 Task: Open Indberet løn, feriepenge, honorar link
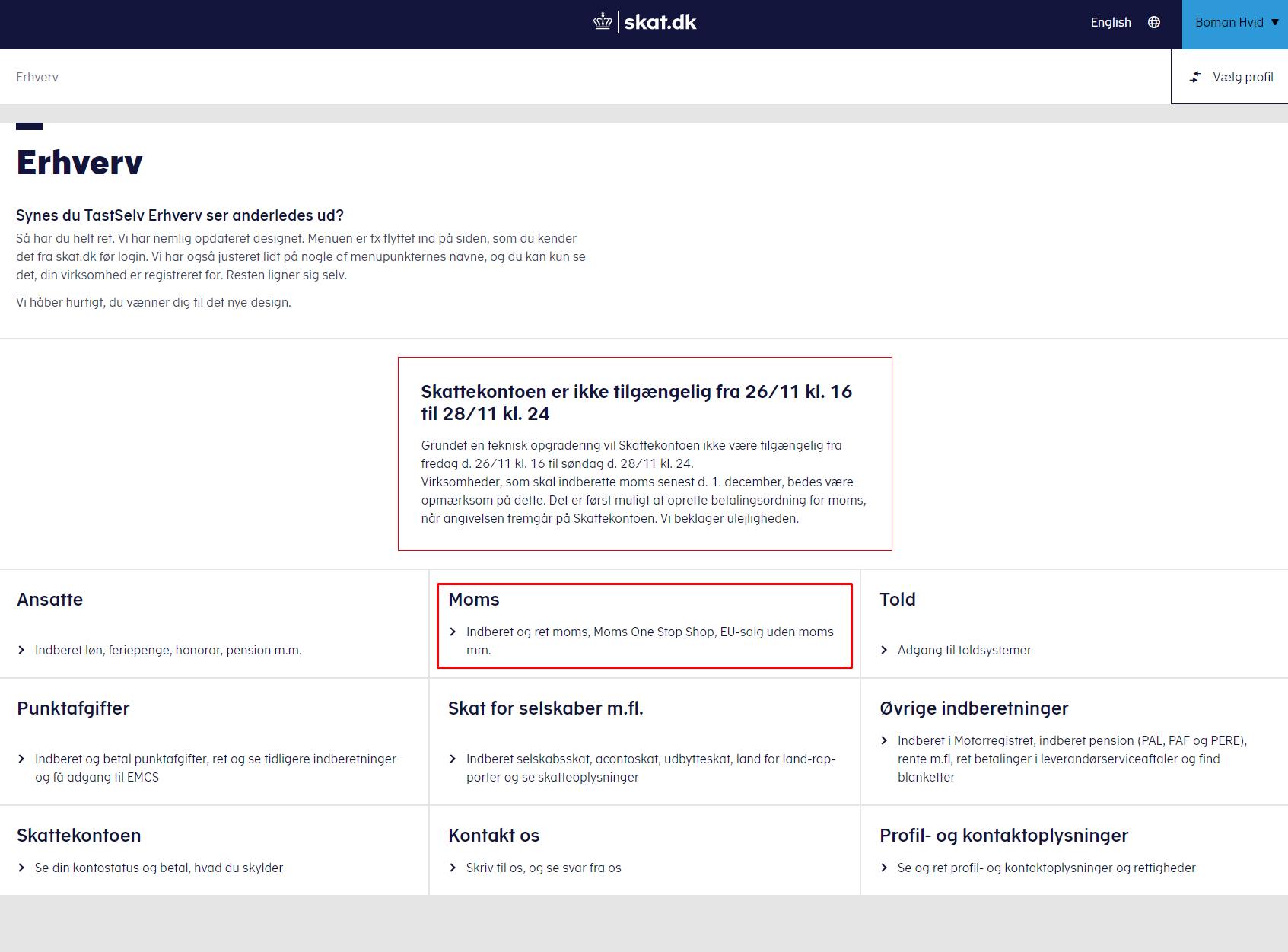168,650
